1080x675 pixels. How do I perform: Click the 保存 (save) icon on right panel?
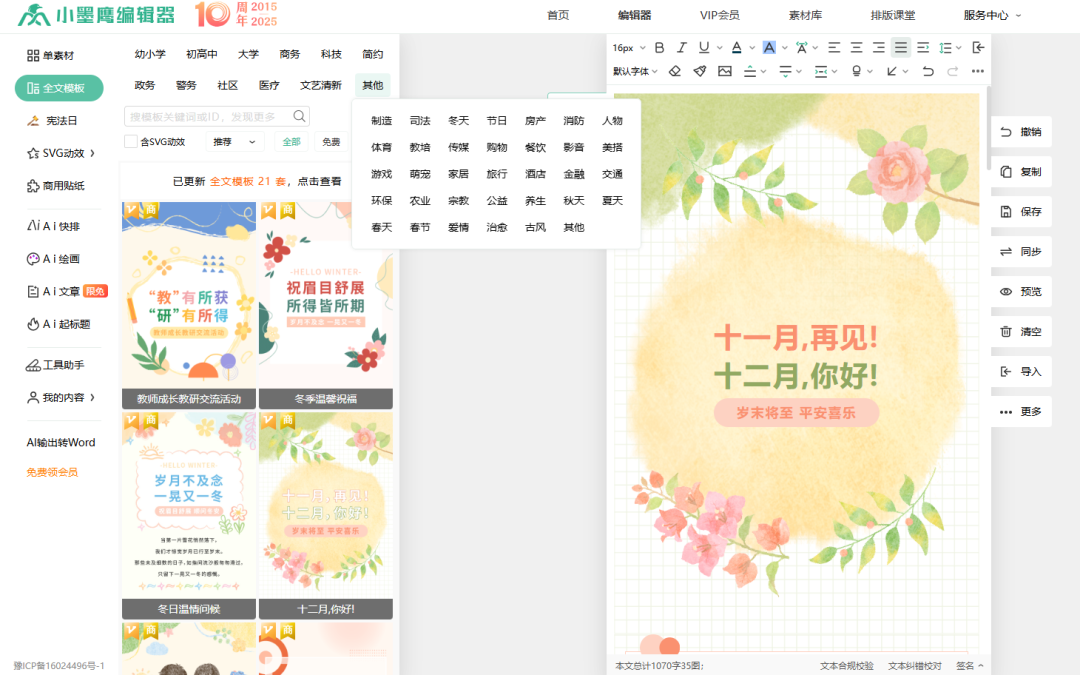tap(1020, 212)
